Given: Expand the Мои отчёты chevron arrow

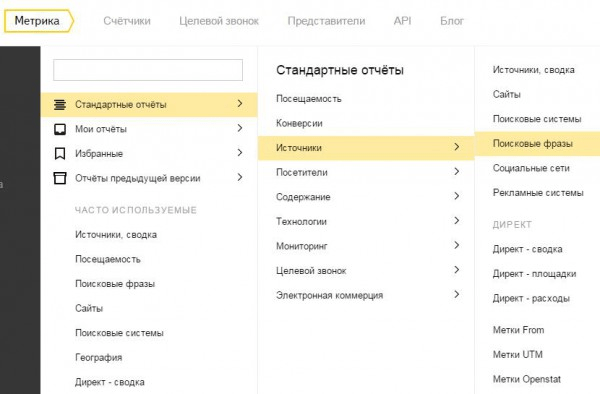Looking at the screenshot, I should [x=240, y=128].
